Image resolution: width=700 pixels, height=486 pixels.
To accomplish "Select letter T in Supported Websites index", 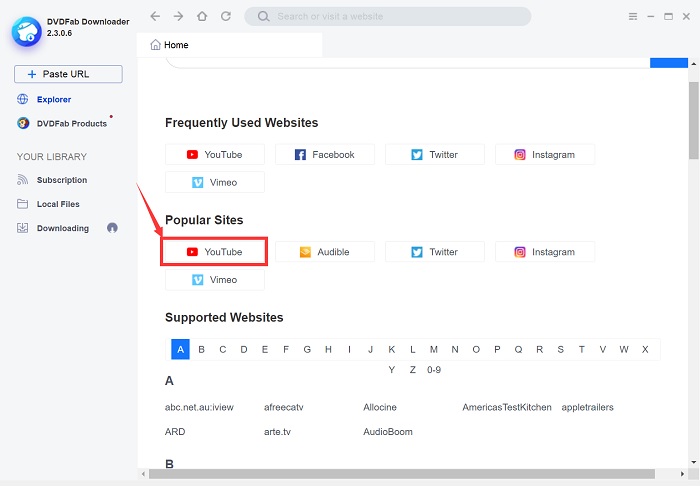I will pyautogui.click(x=582, y=349).
